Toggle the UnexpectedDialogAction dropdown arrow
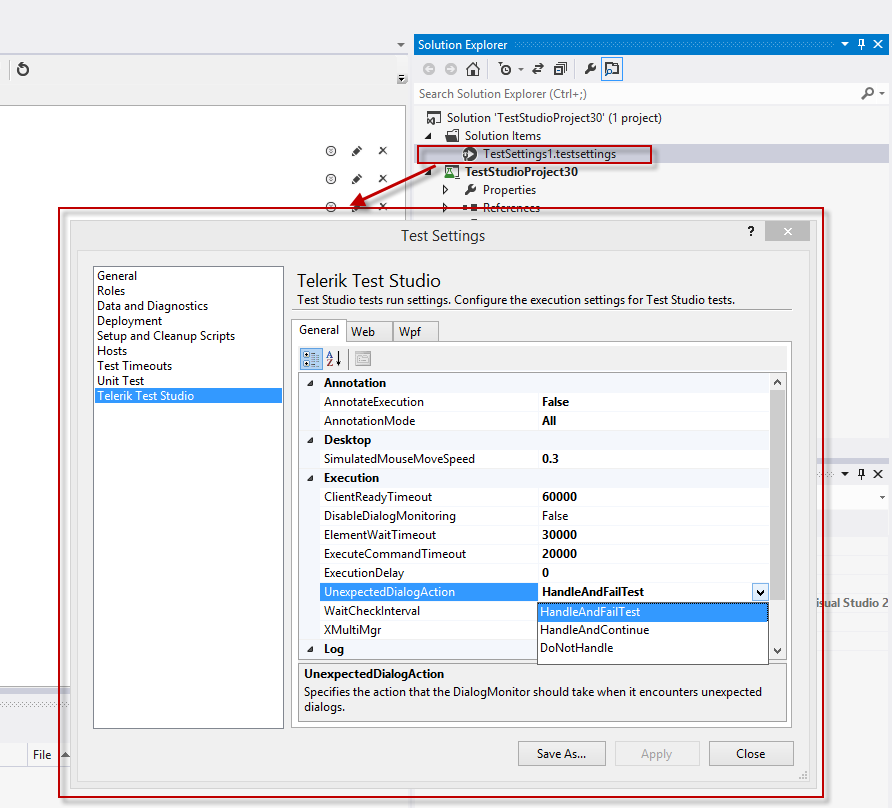This screenshot has height=808, width=892. tap(760, 592)
